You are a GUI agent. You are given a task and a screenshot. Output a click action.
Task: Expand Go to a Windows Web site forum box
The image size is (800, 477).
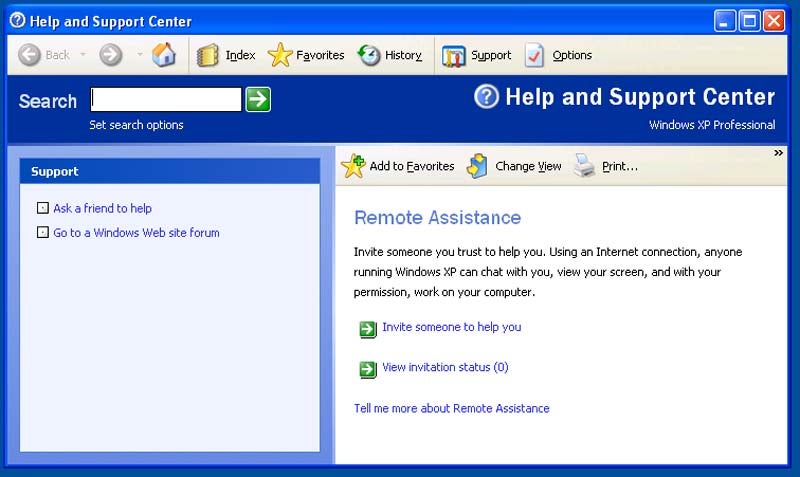43,233
